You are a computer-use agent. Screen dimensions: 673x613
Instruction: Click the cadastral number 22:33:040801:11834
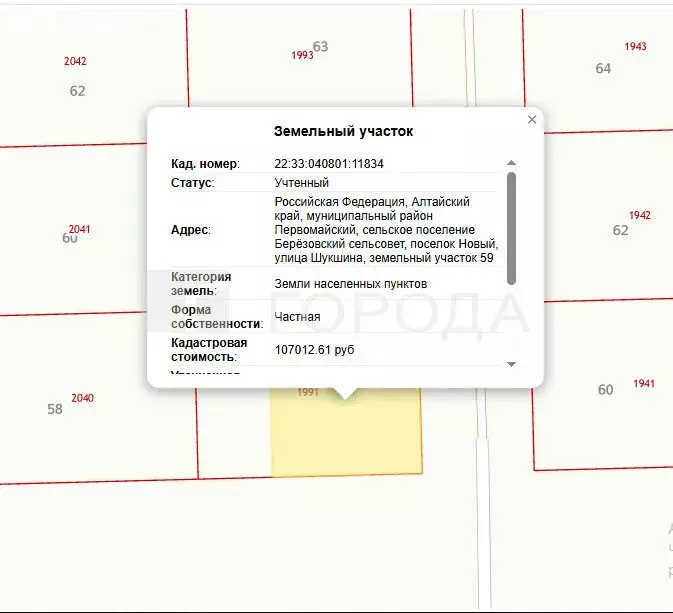[x=329, y=163]
